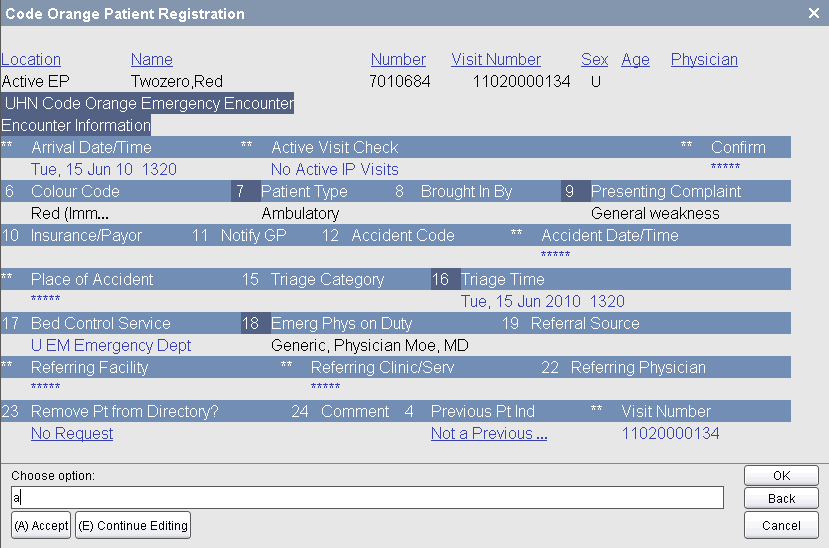Click the Back button

[x=781, y=498]
